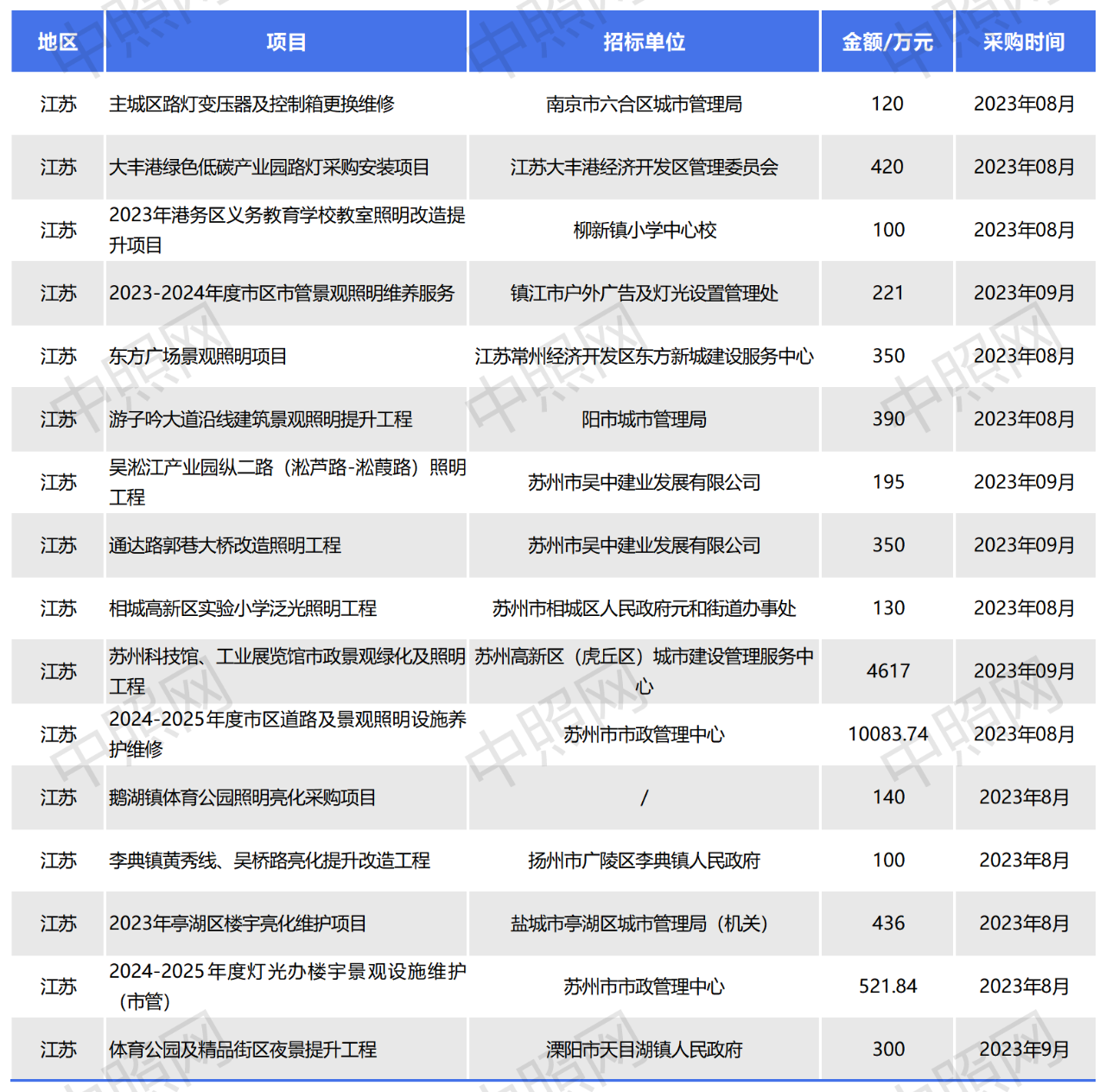Click amount value 436
1106x1092 pixels.
click(x=888, y=924)
